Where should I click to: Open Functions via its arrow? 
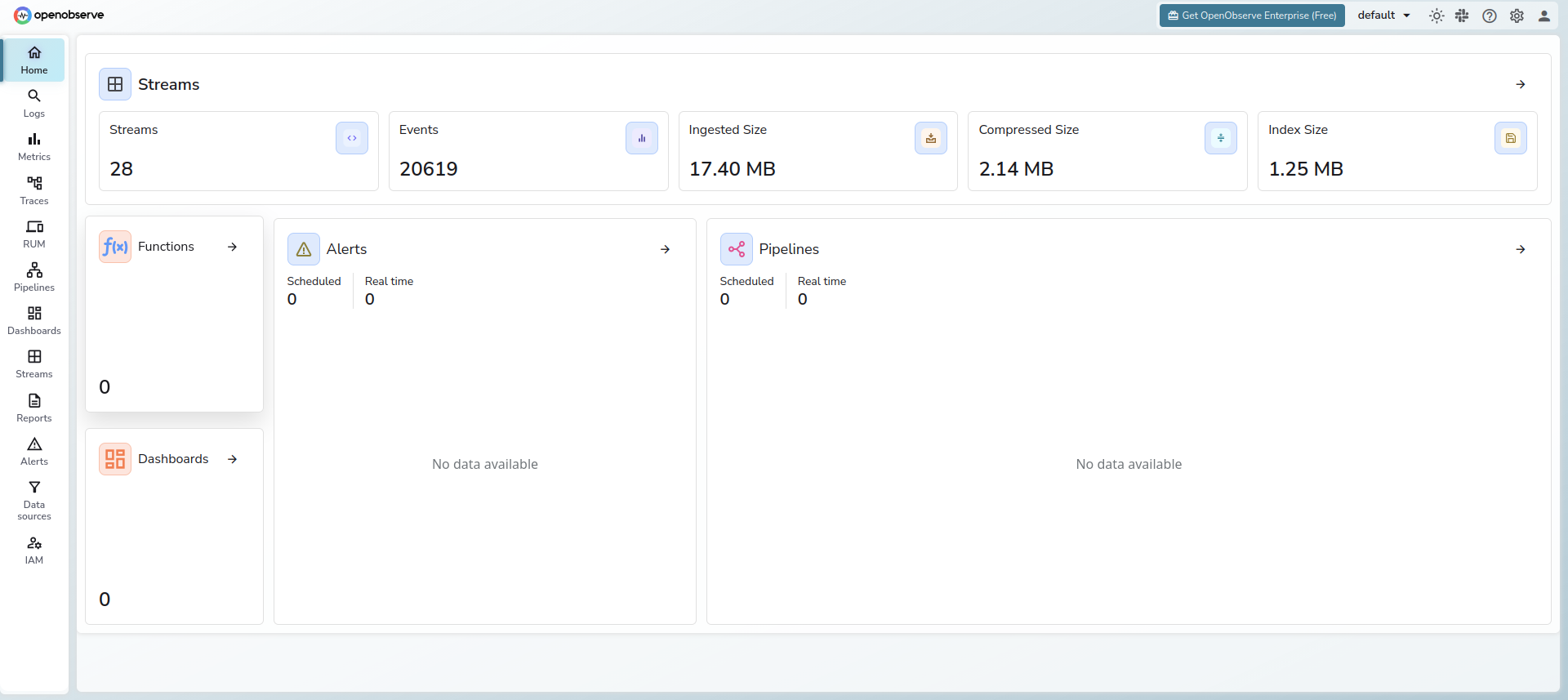[x=233, y=247]
